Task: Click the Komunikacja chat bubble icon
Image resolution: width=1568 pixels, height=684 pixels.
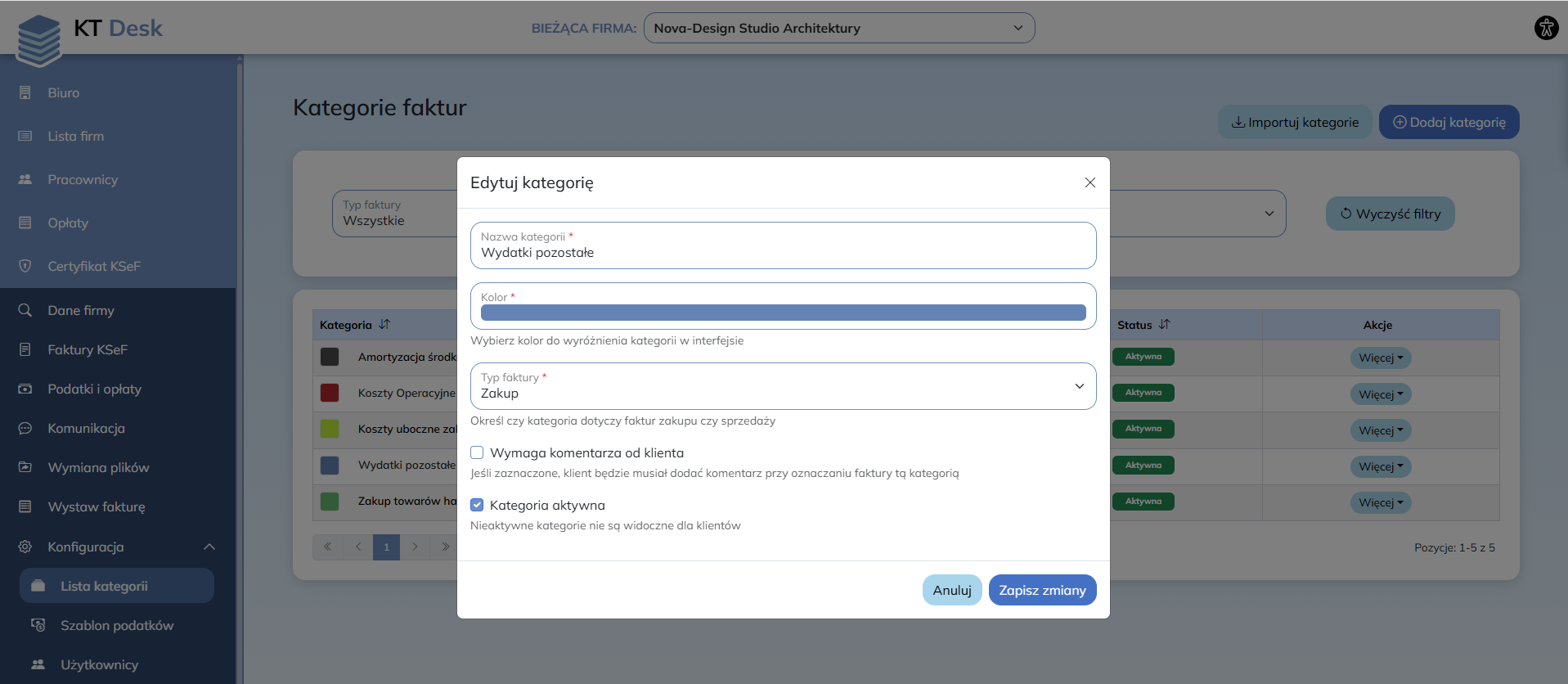Action: click(x=25, y=428)
